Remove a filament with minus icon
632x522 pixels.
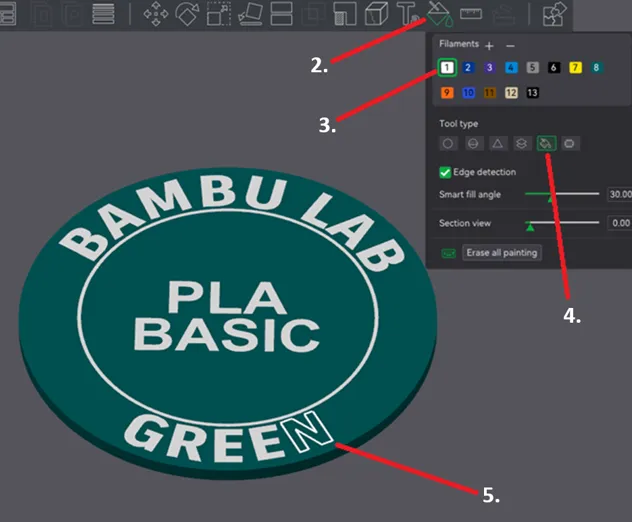(510, 46)
